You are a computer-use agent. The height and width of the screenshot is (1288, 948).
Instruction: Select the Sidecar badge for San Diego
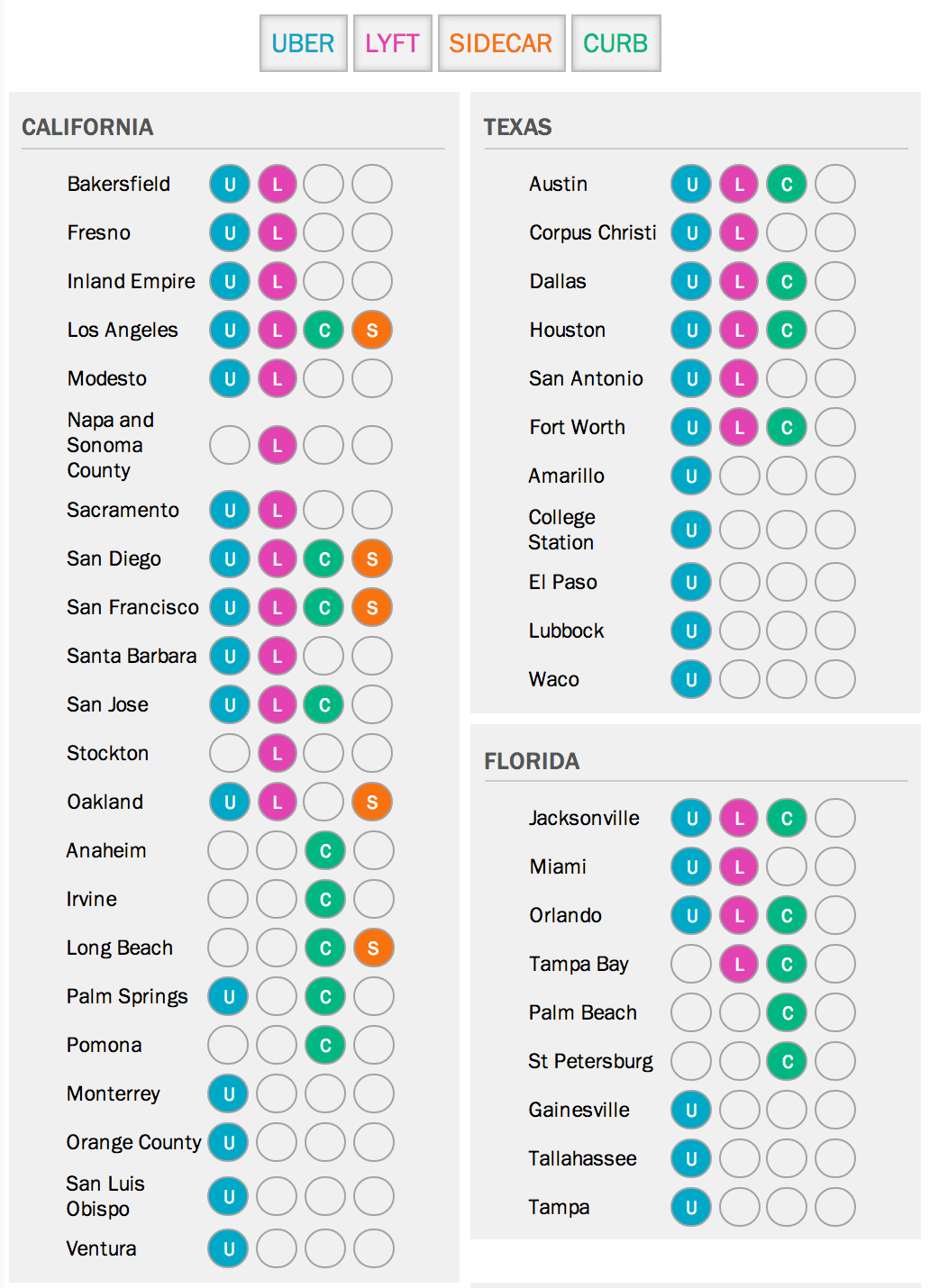pyautogui.click(x=372, y=558)
